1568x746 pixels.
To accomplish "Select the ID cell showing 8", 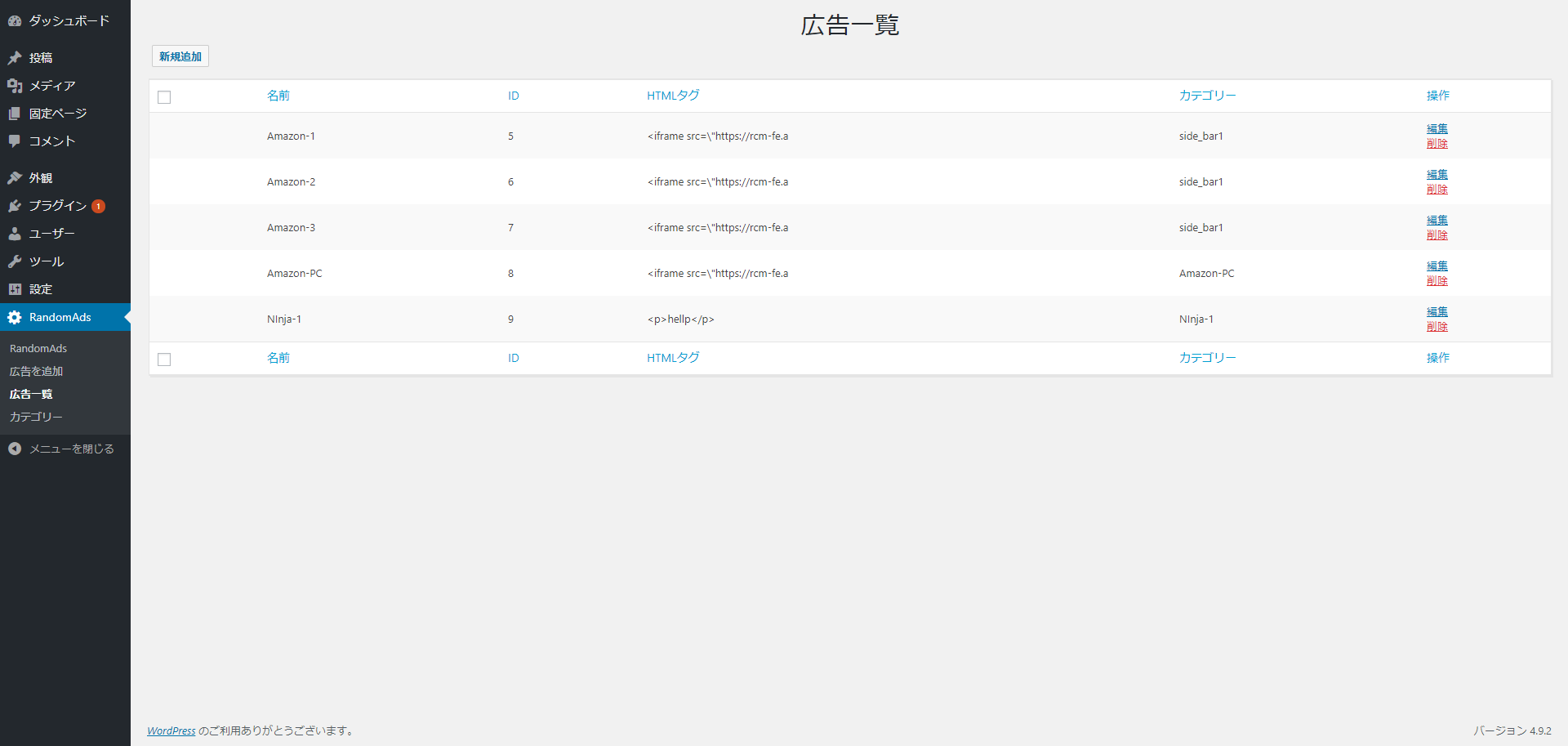I will tap(511, 274).
